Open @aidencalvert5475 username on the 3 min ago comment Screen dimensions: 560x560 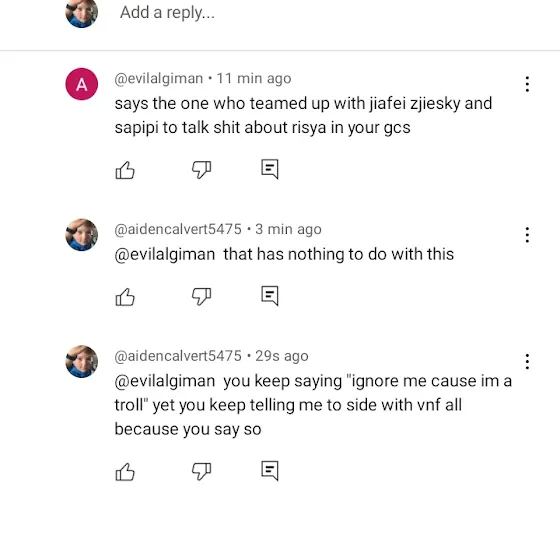178,229
